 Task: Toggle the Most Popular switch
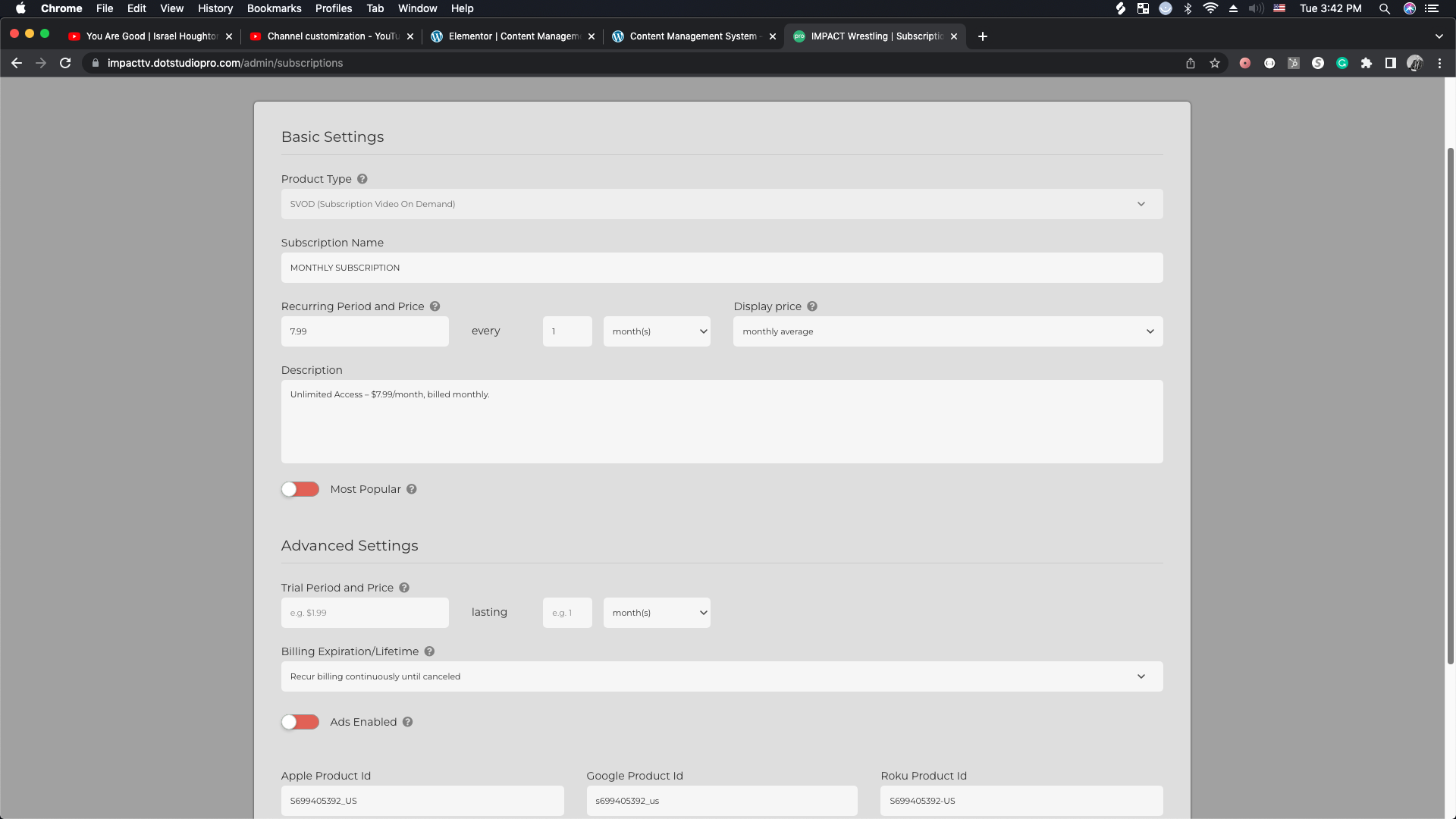tap(300, 489)
